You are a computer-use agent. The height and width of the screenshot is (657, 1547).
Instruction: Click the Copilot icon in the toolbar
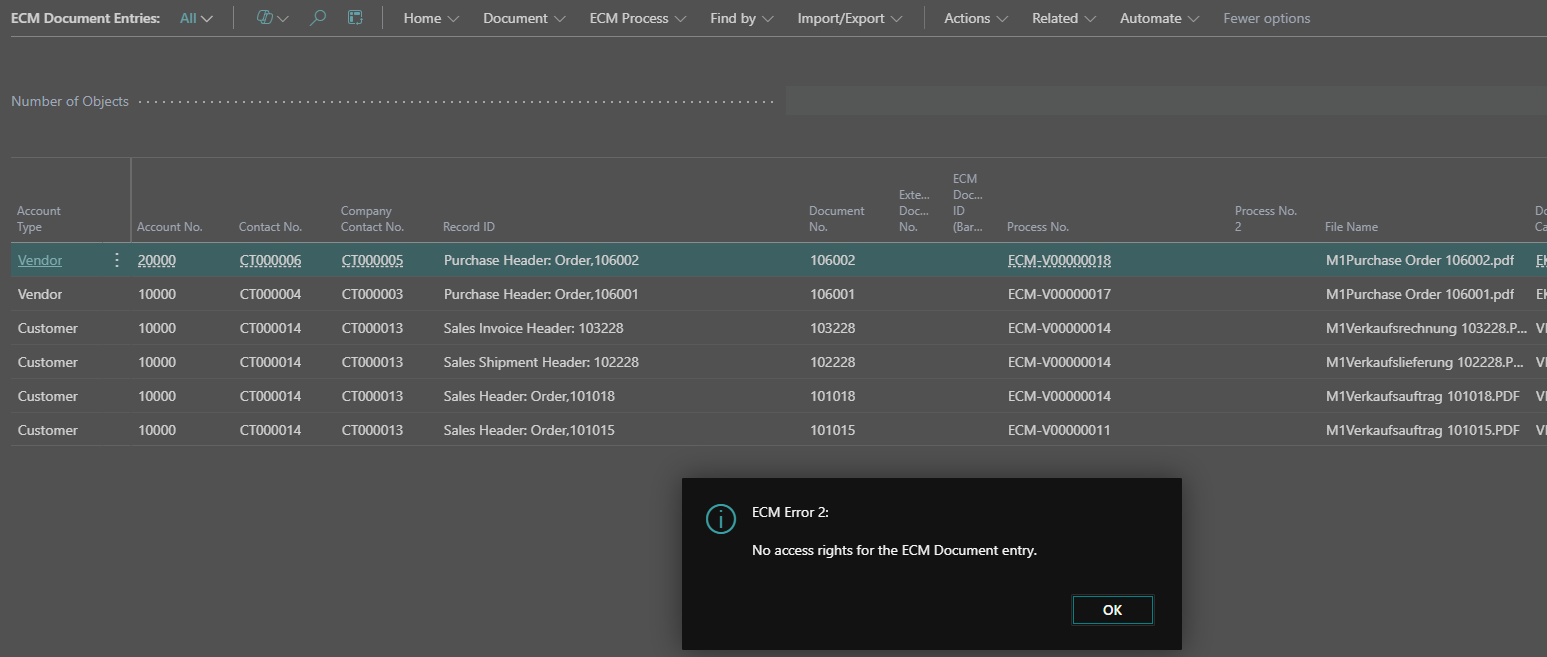click(265, 18)
